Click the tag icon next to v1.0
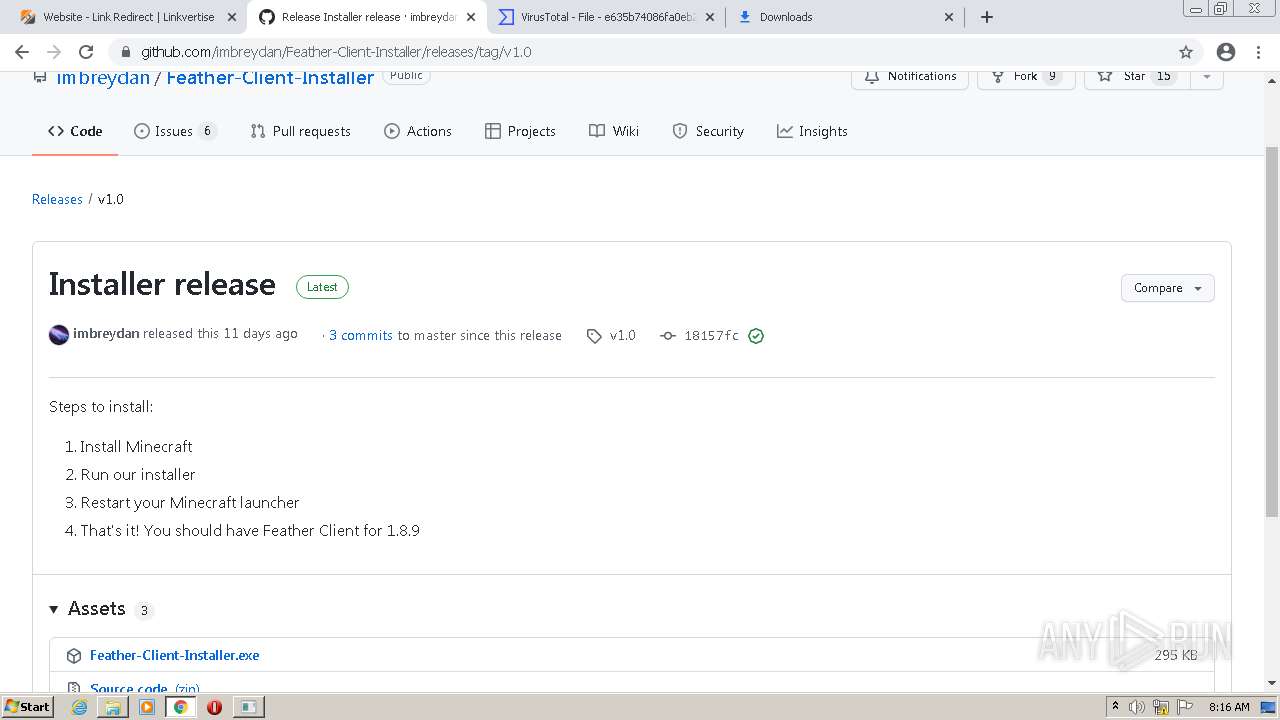The image size is (1280, 720). point(594,336)
